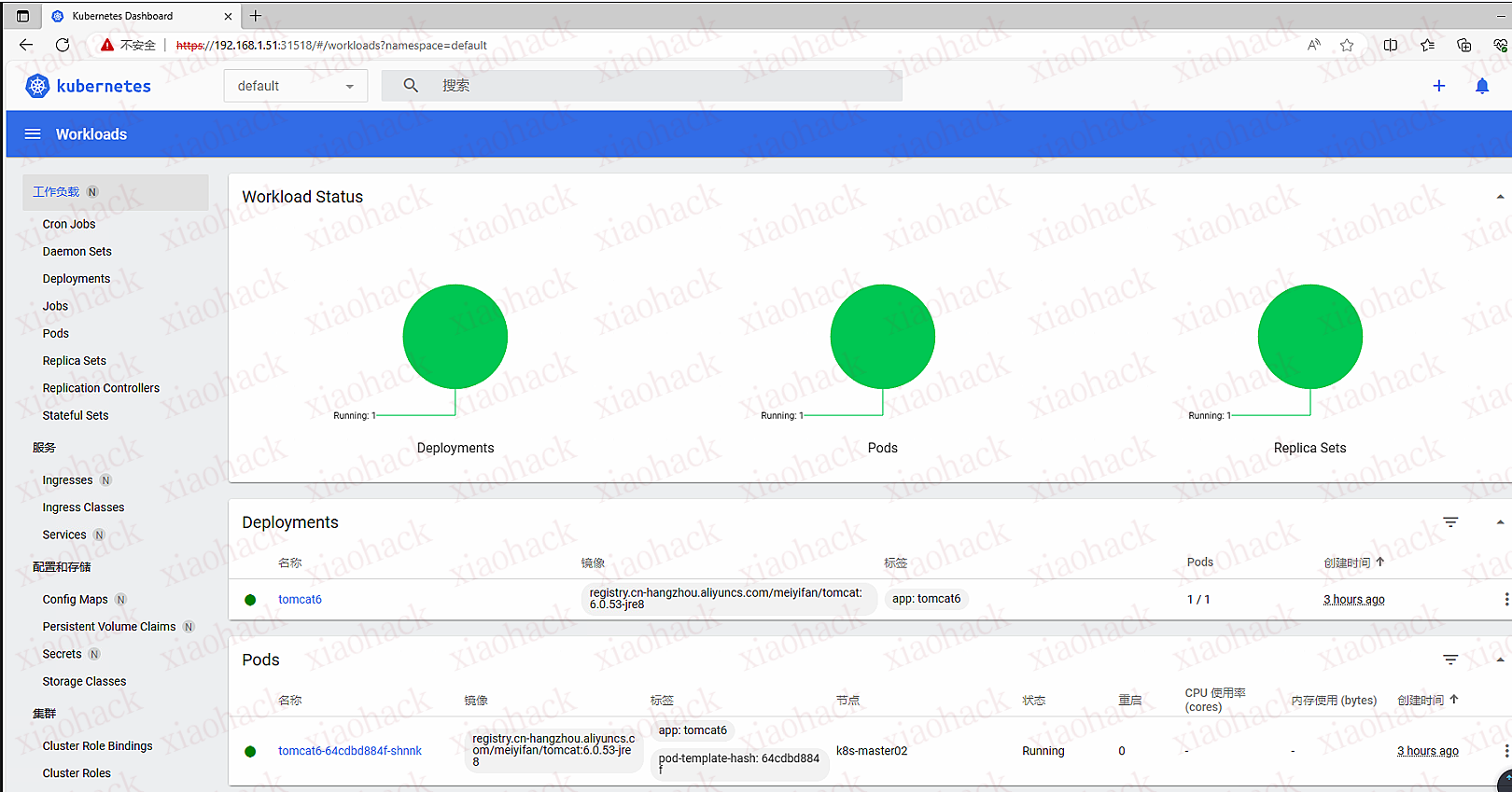
Task: Click the Kubernetes logo icon
Action: coord(37,86)
